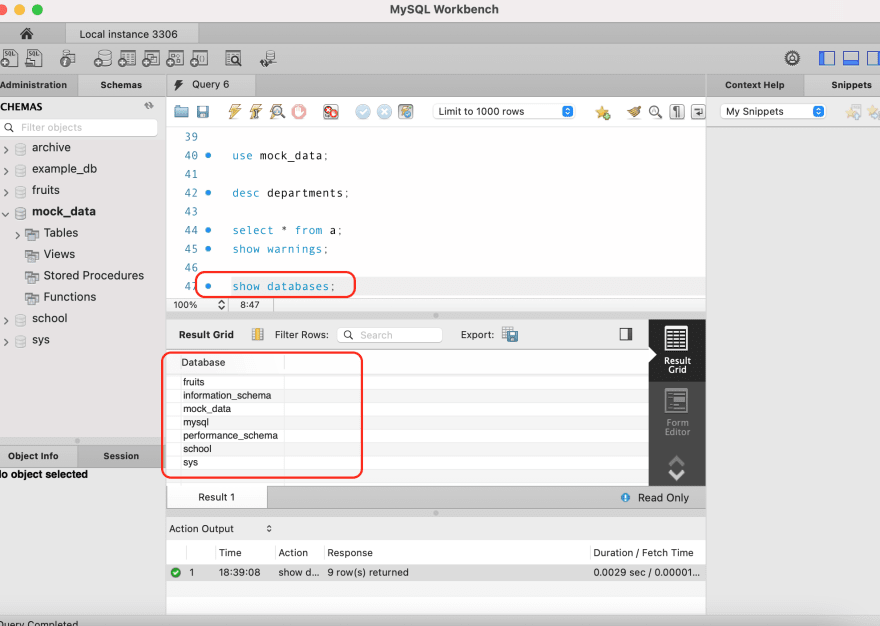Explain the current statement icon
The image size is (880, 626).
pyautogui.click(x=277, y=111)
